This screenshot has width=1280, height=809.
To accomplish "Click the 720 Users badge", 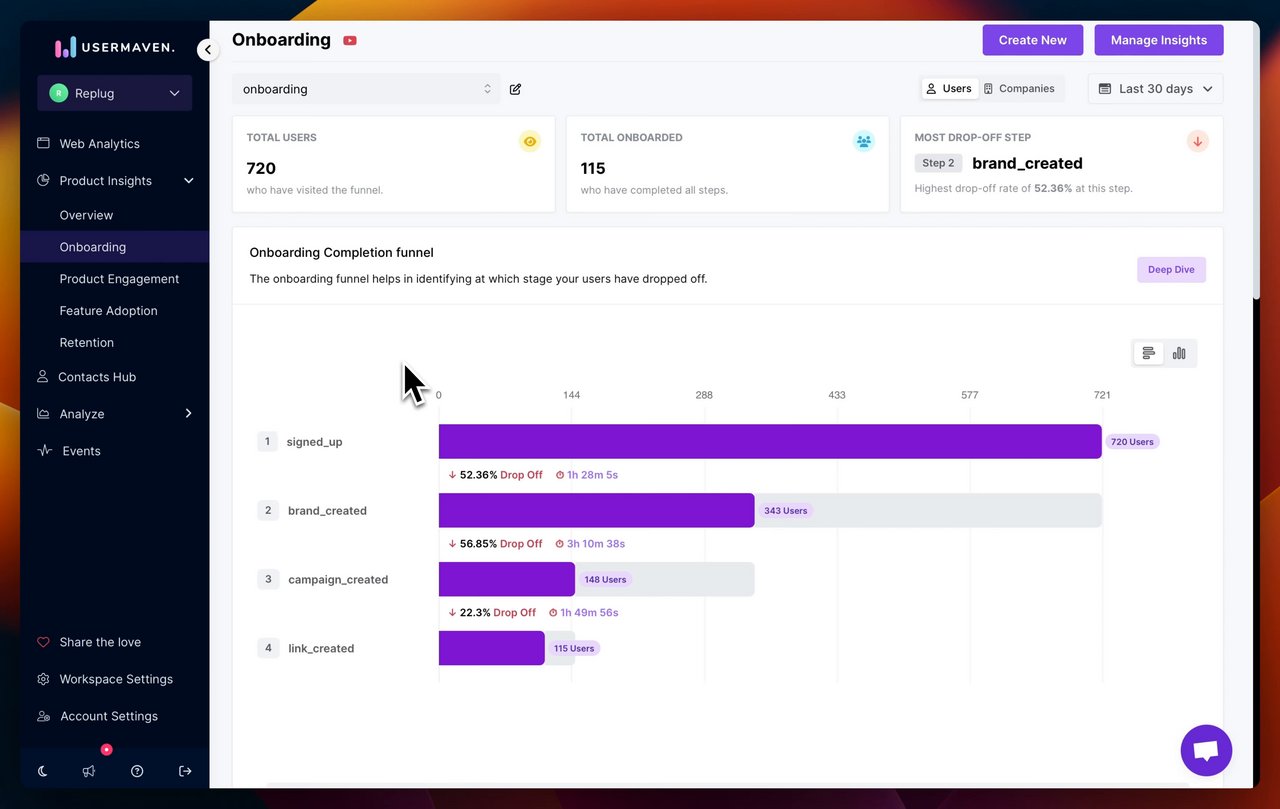I will click(x=1132, y=442).
